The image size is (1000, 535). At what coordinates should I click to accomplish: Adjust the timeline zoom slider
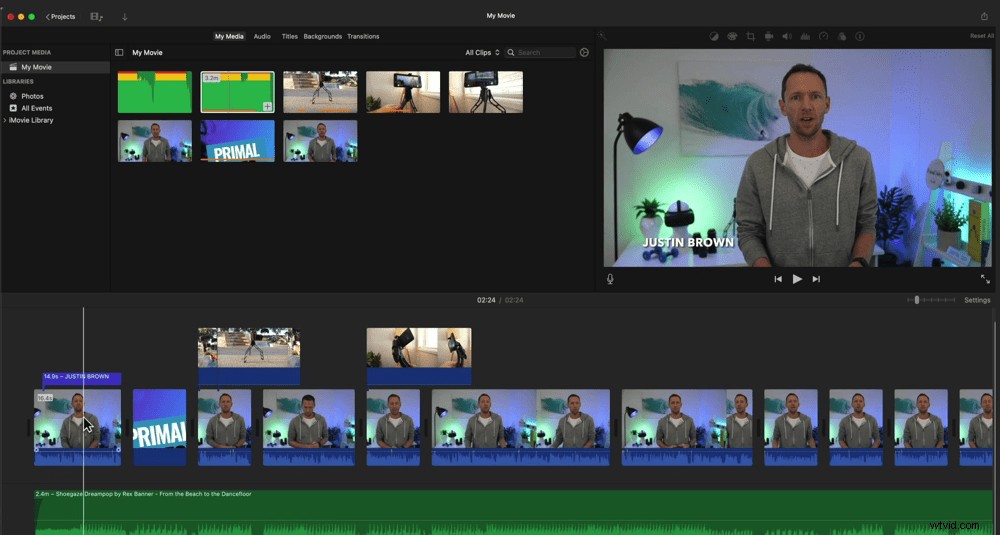pos(917,300)
